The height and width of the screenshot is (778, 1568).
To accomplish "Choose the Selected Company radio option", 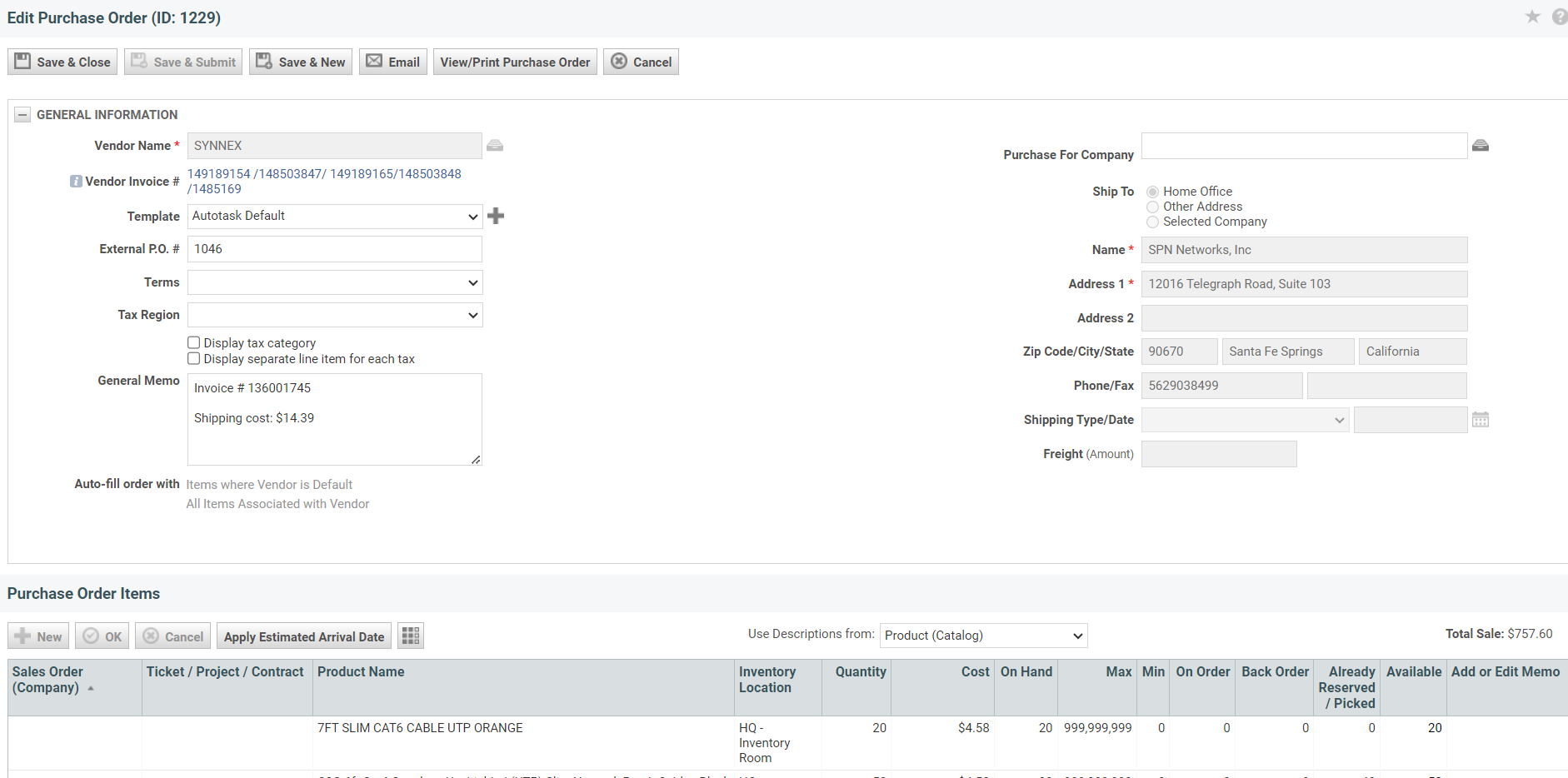I will click(1152, 222).
